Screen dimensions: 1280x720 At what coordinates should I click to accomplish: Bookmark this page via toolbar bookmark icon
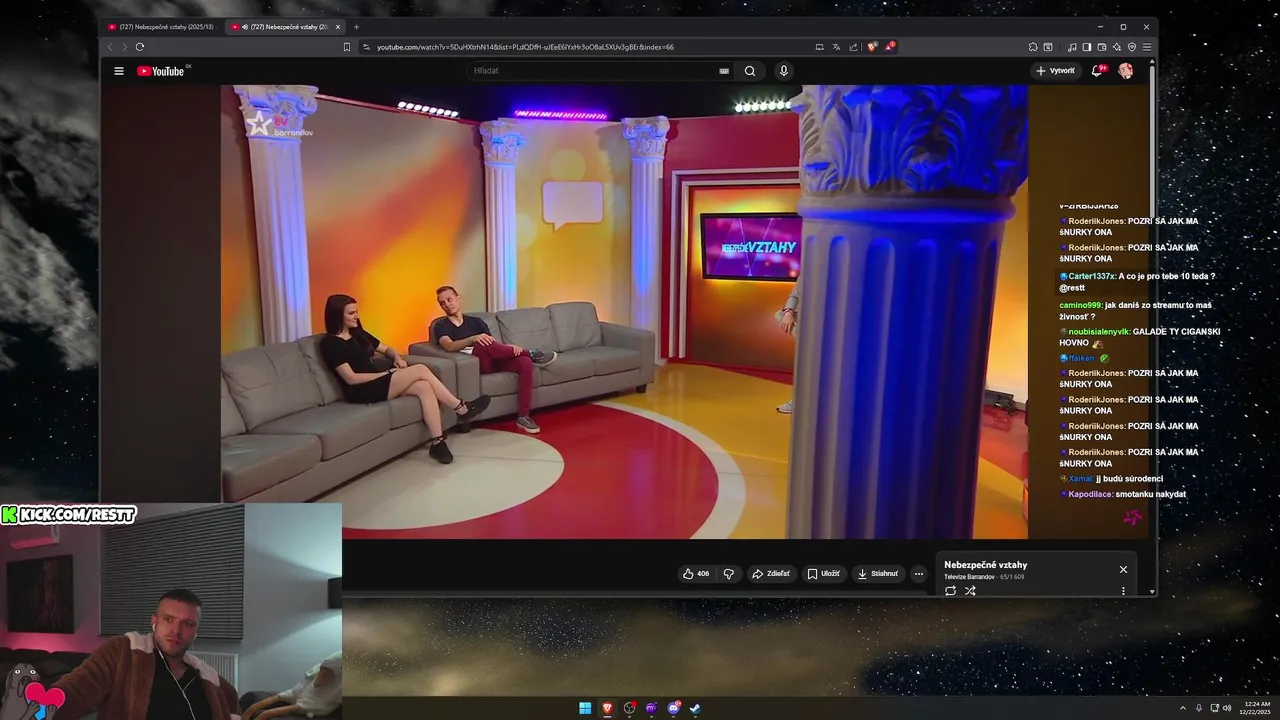347,47
